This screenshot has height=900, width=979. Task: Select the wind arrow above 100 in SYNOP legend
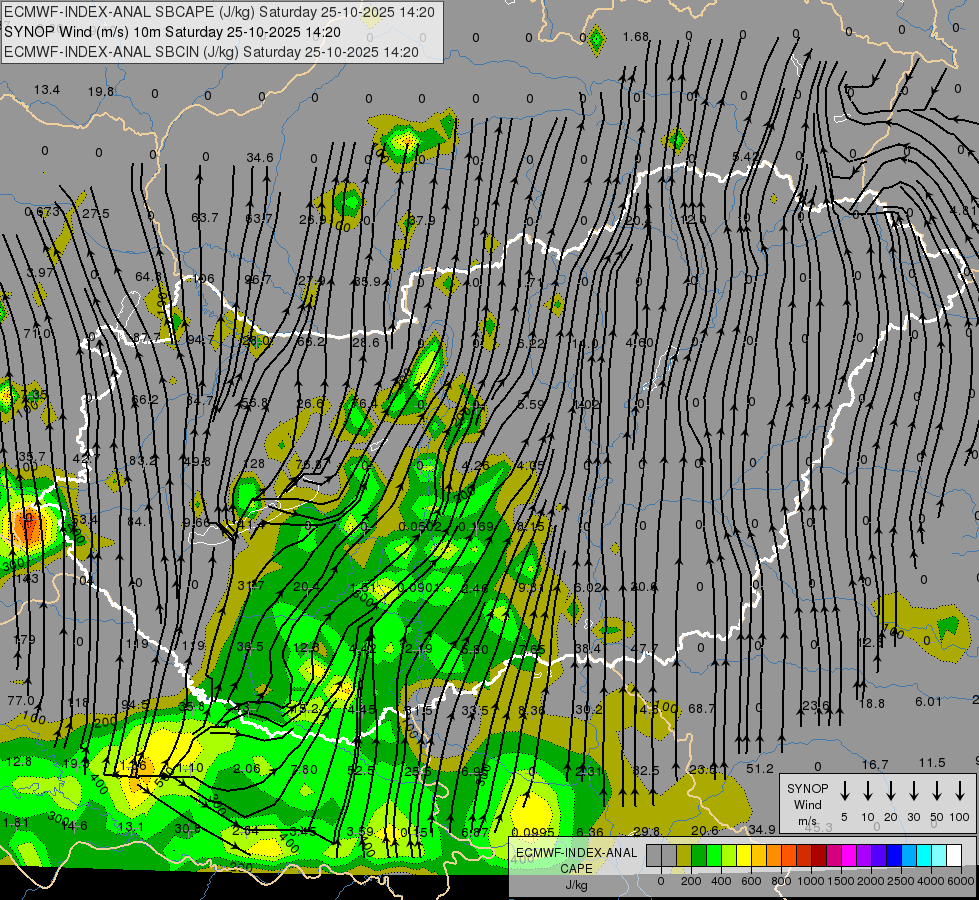click(x=960, y=791)
